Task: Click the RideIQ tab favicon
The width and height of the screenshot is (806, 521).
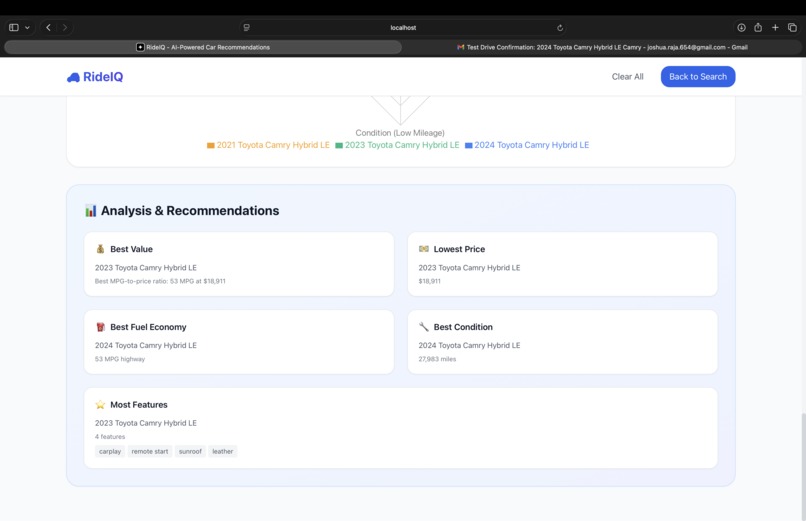Action: pyautogui.click(x=140, y=47)
